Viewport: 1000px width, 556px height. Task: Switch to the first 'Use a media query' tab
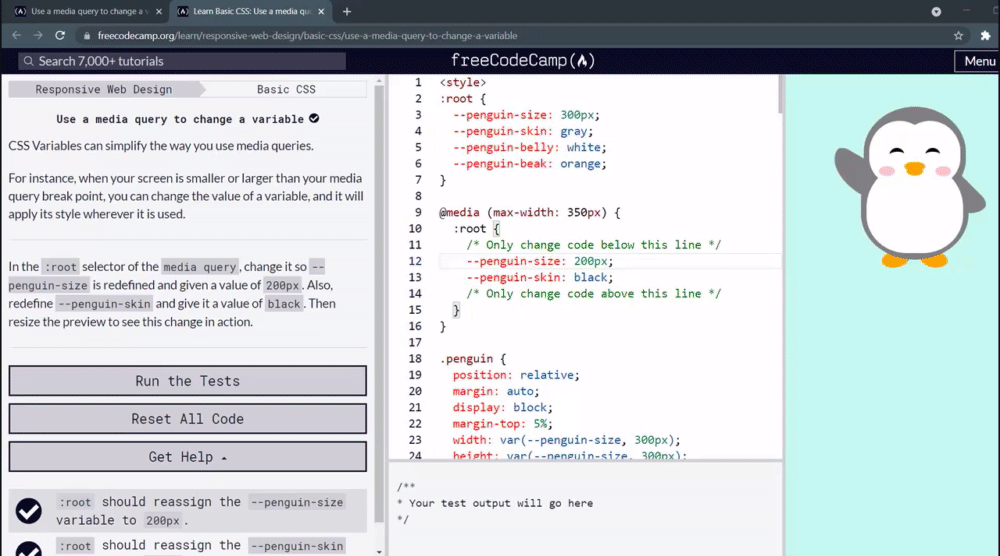(88, 11)
